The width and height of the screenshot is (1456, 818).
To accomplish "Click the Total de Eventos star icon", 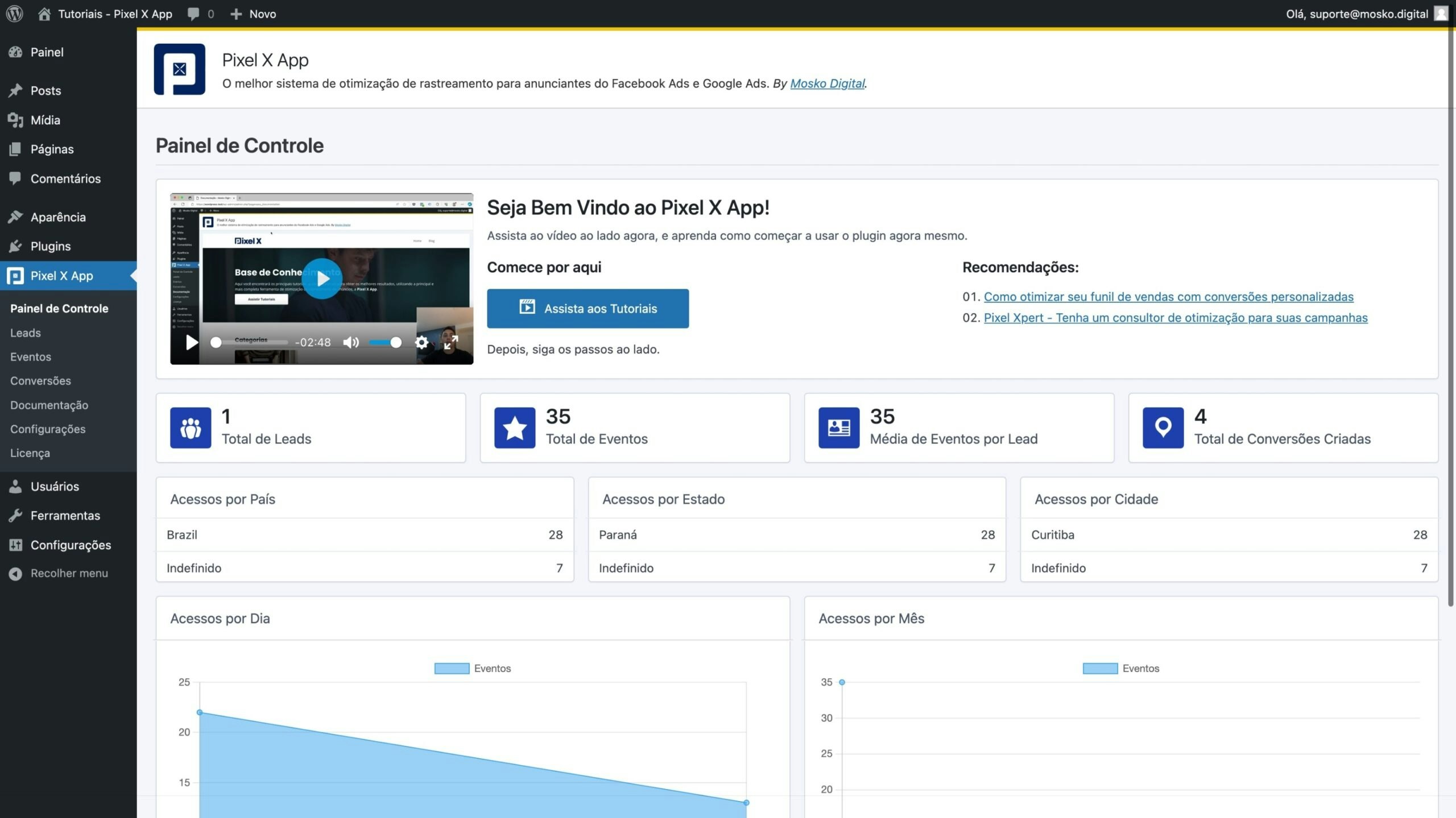I will 515,427.
